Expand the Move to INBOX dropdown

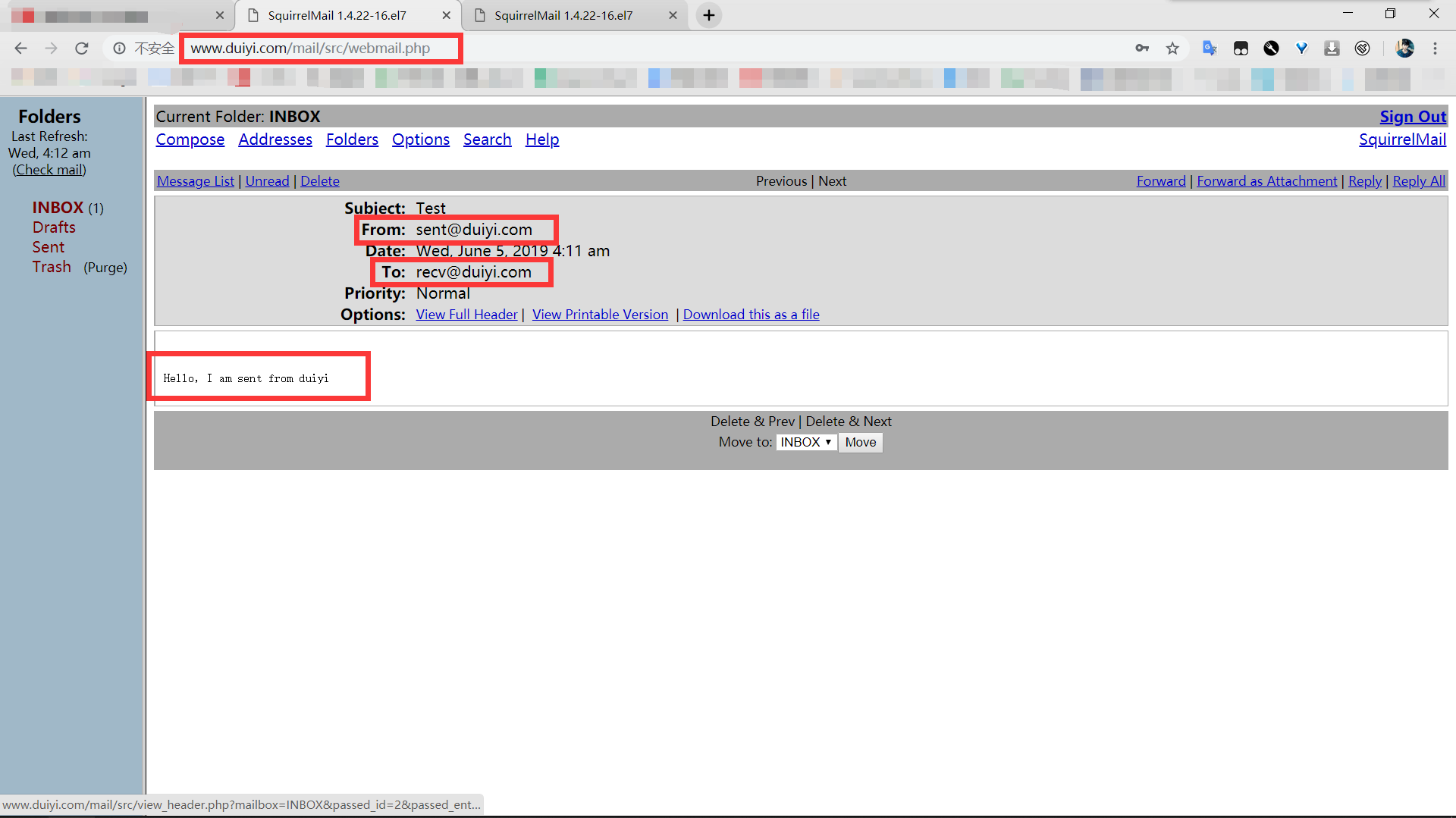click(806, 443)
